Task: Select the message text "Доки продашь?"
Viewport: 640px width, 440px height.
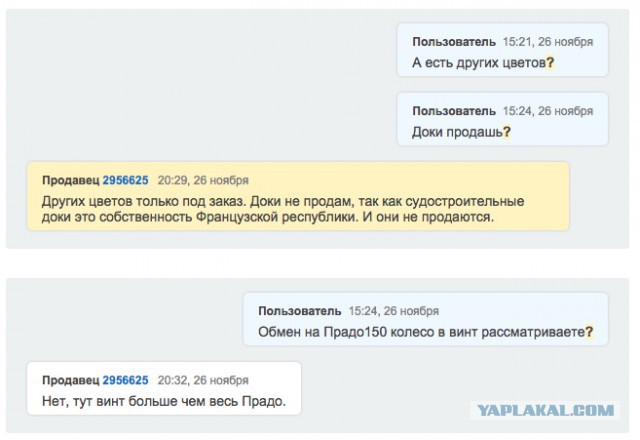Action: tap(457, 131)
